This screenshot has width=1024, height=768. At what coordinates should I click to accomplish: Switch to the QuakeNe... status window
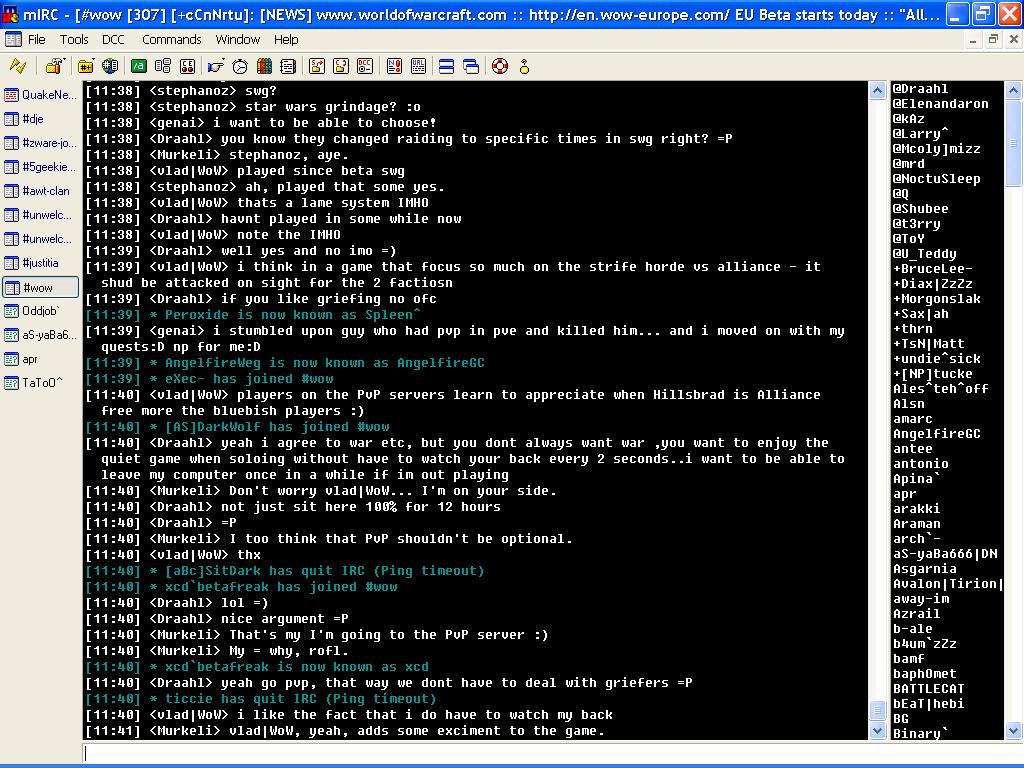(x=40, y=95)
